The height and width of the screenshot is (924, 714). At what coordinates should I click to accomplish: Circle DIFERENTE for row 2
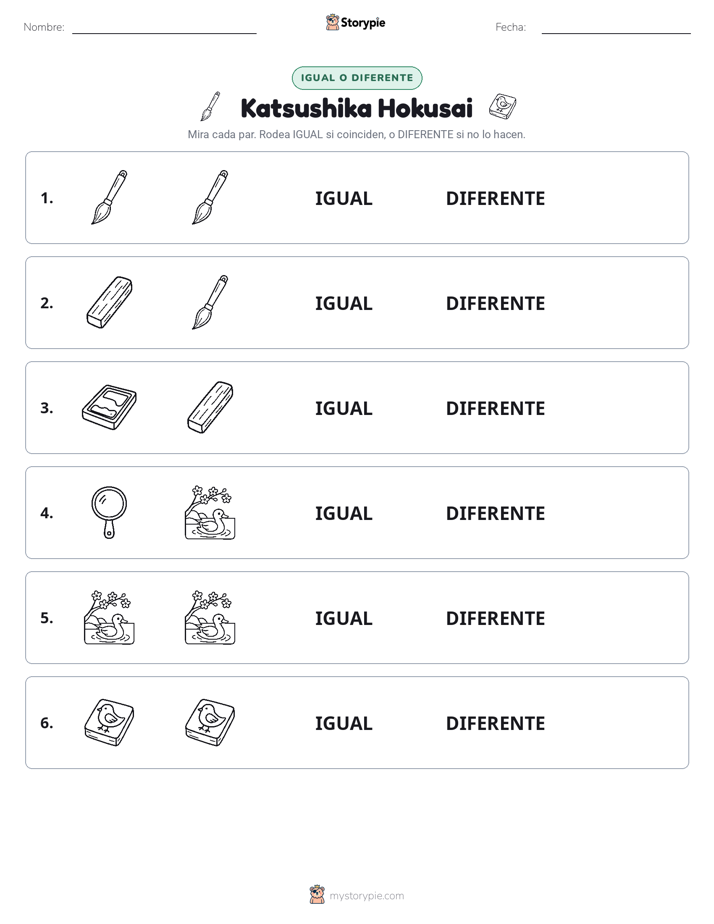click(495, 303)
